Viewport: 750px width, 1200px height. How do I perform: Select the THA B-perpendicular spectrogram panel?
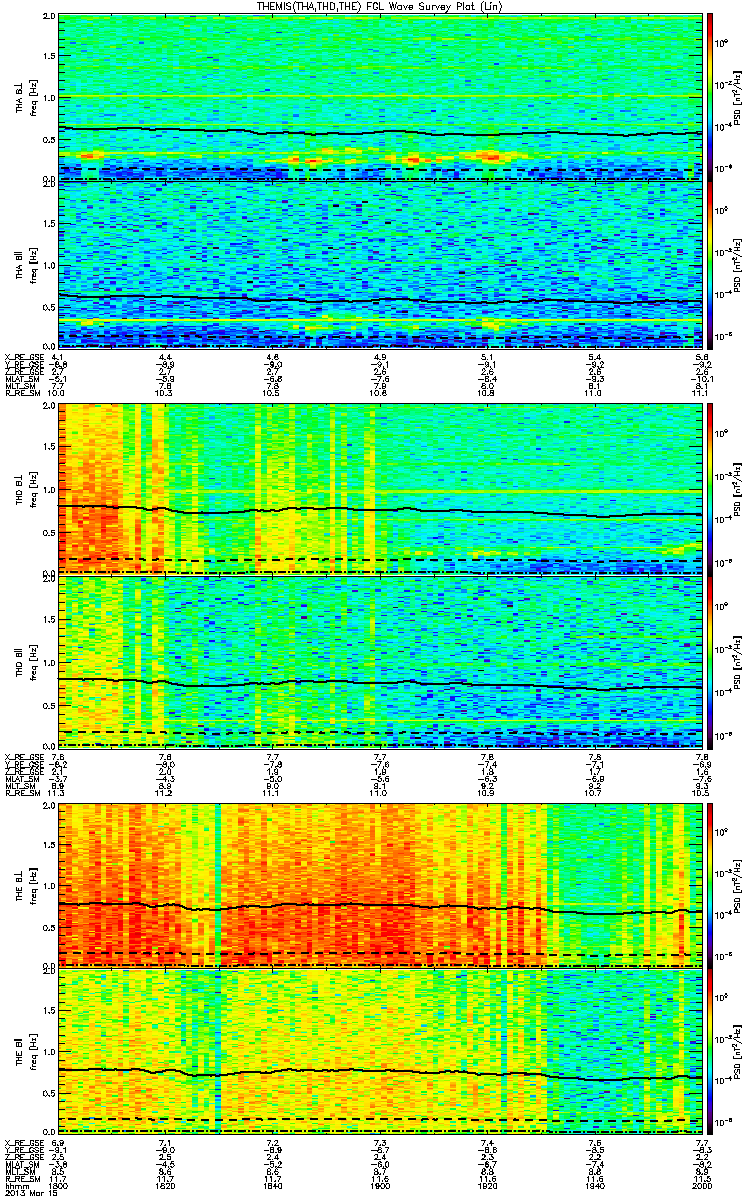379,98
